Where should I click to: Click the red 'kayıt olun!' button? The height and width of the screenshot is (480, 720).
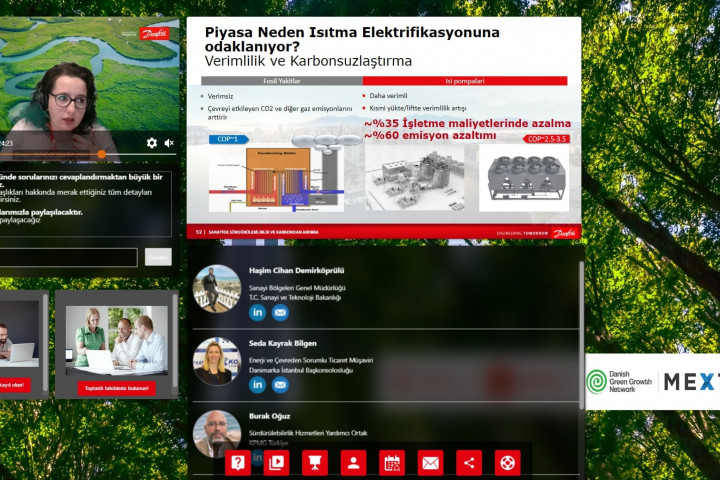coord(14,385)
